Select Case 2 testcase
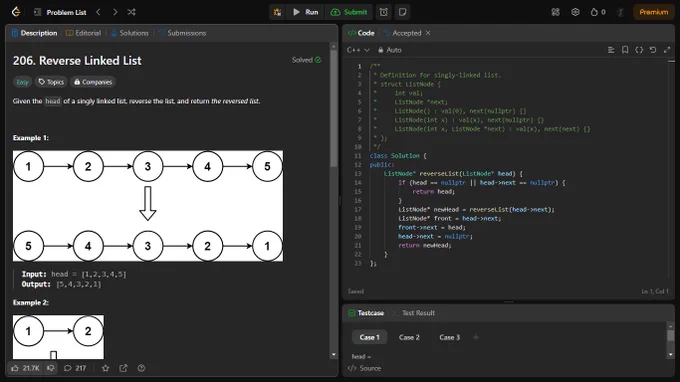 click(x=409, y=337)
